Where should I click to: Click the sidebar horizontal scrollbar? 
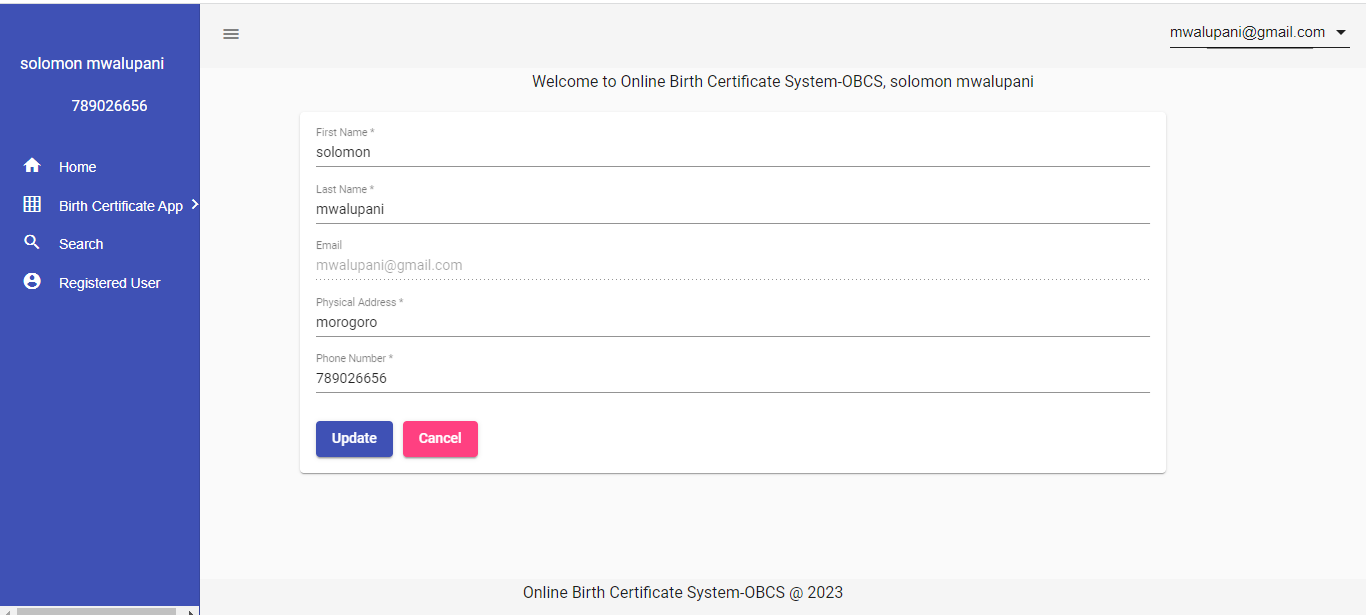(97, 610)
